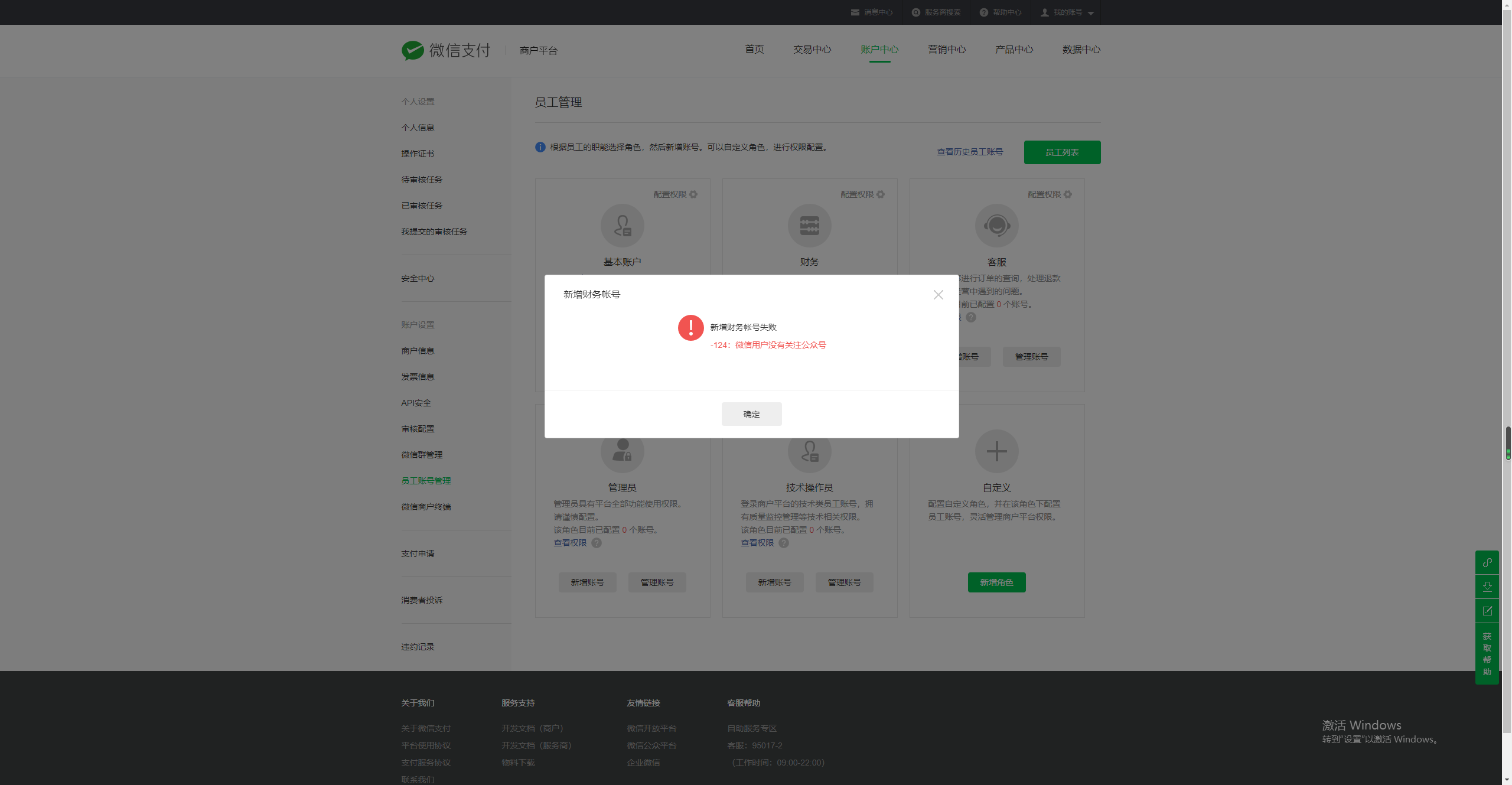Close the 新增财务帐号 dialog with X

[x=938, y=294]
